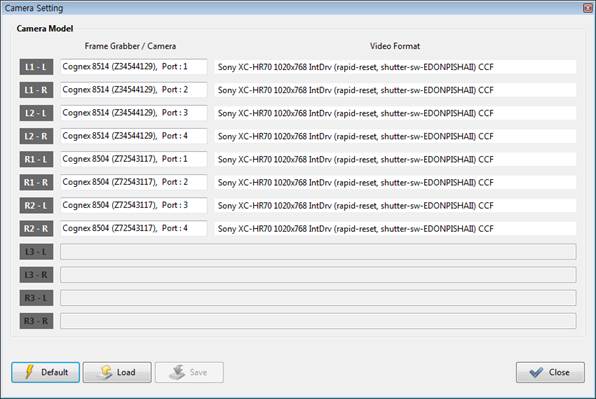The image size is (596, 399).
Task: Click the L2 - R video format field
Action: pyautogui.click(x=395, y=136)
